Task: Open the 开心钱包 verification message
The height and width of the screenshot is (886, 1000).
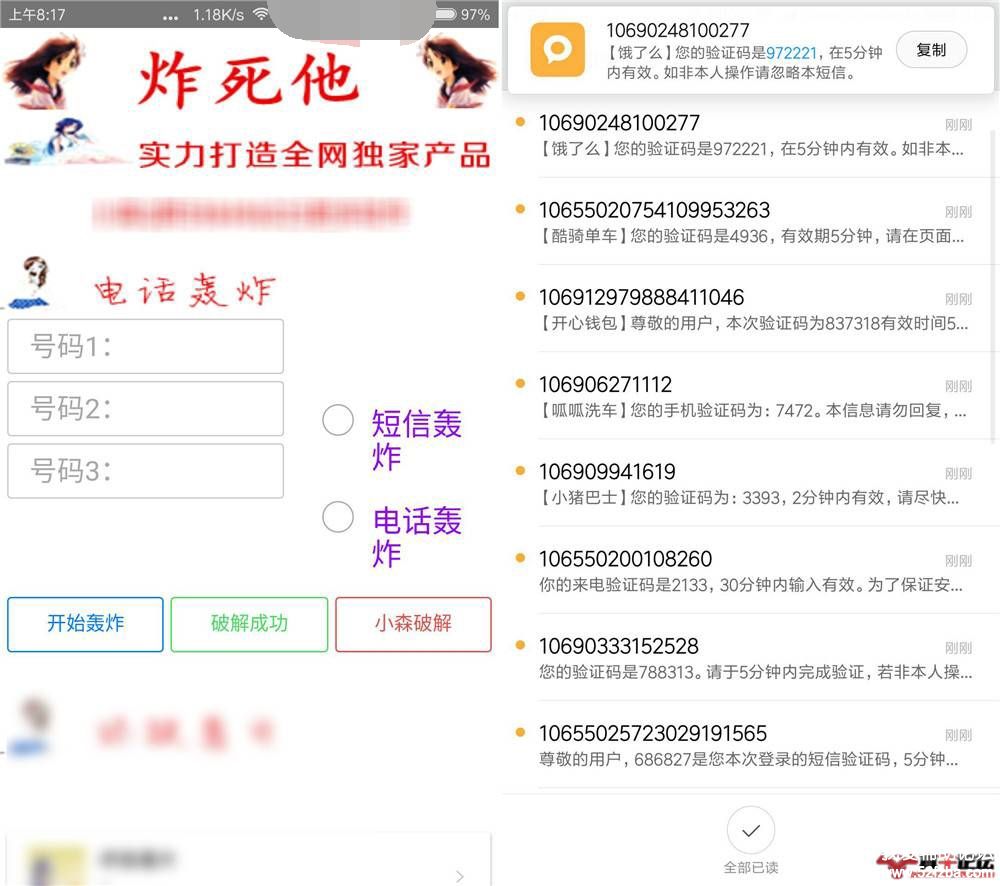Action: pos(753,310)
